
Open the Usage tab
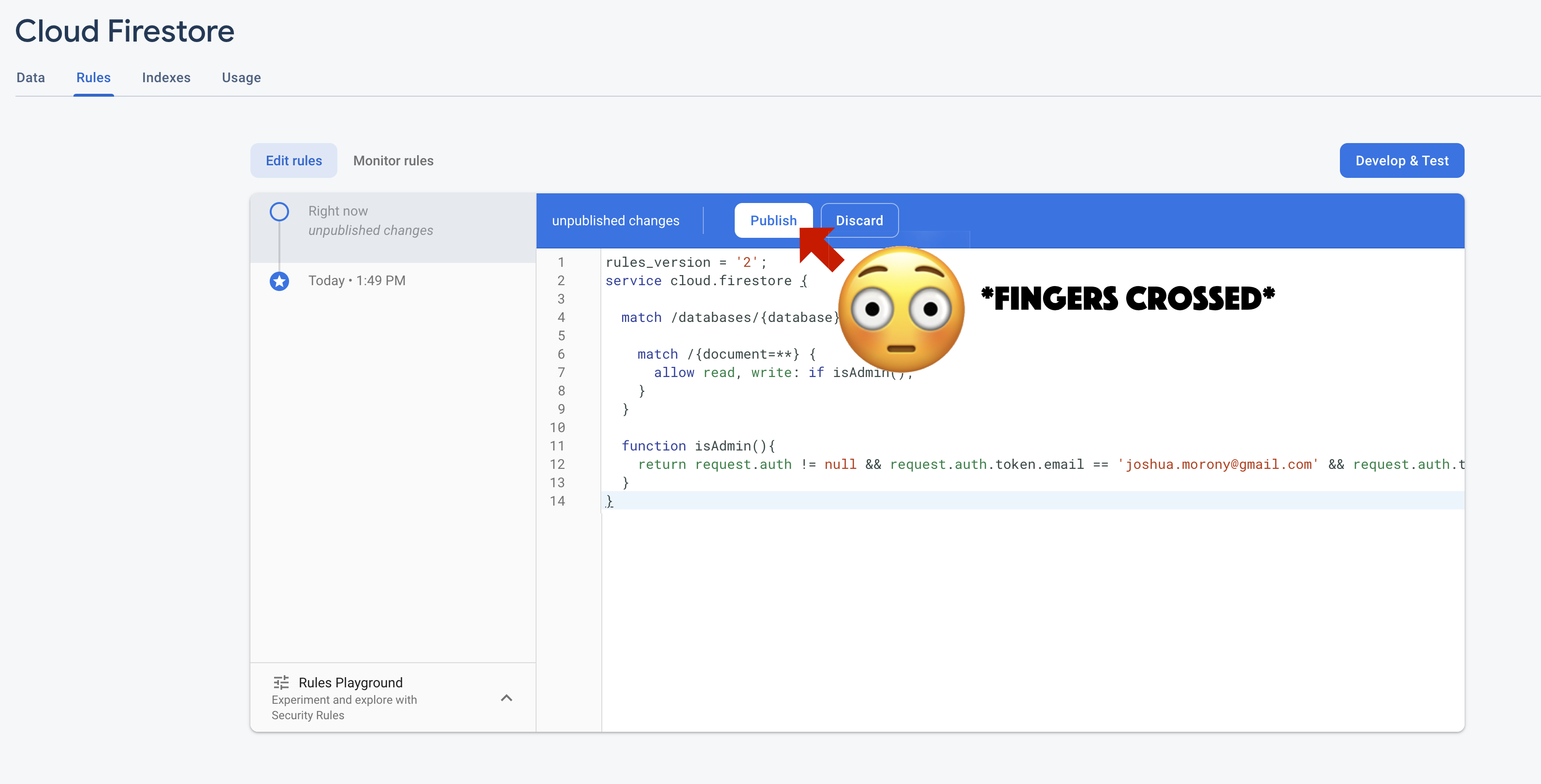tap(241, 78)
